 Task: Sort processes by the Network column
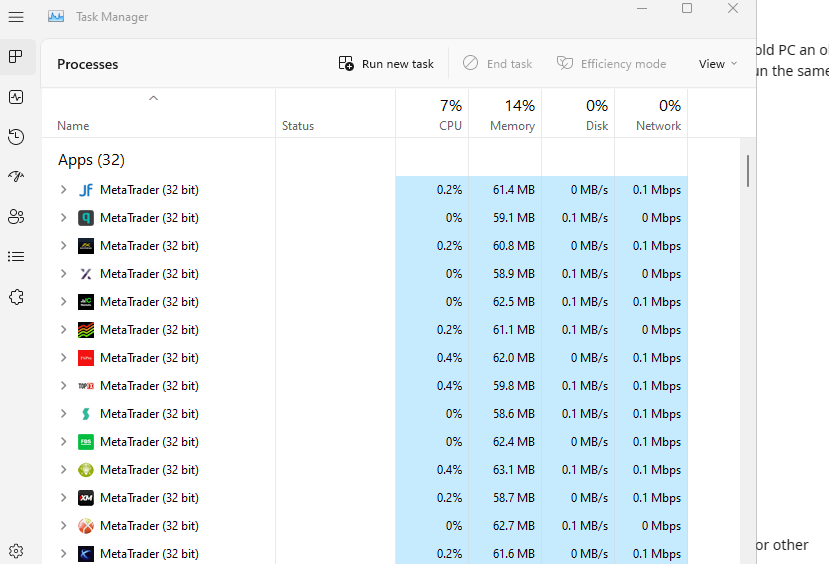pos(651,115)
